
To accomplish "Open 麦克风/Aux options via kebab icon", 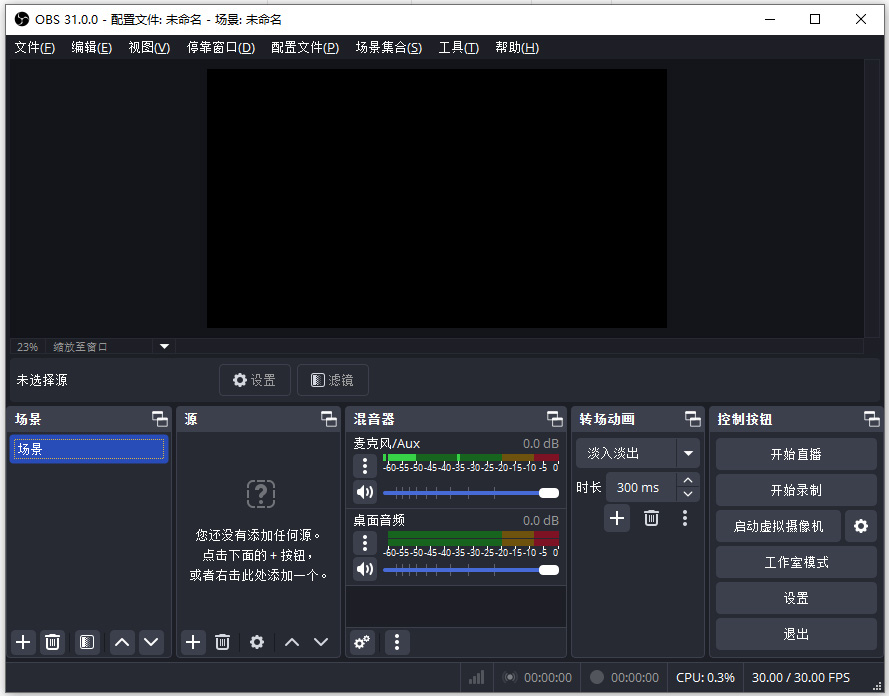I will (x=365, y=466).
